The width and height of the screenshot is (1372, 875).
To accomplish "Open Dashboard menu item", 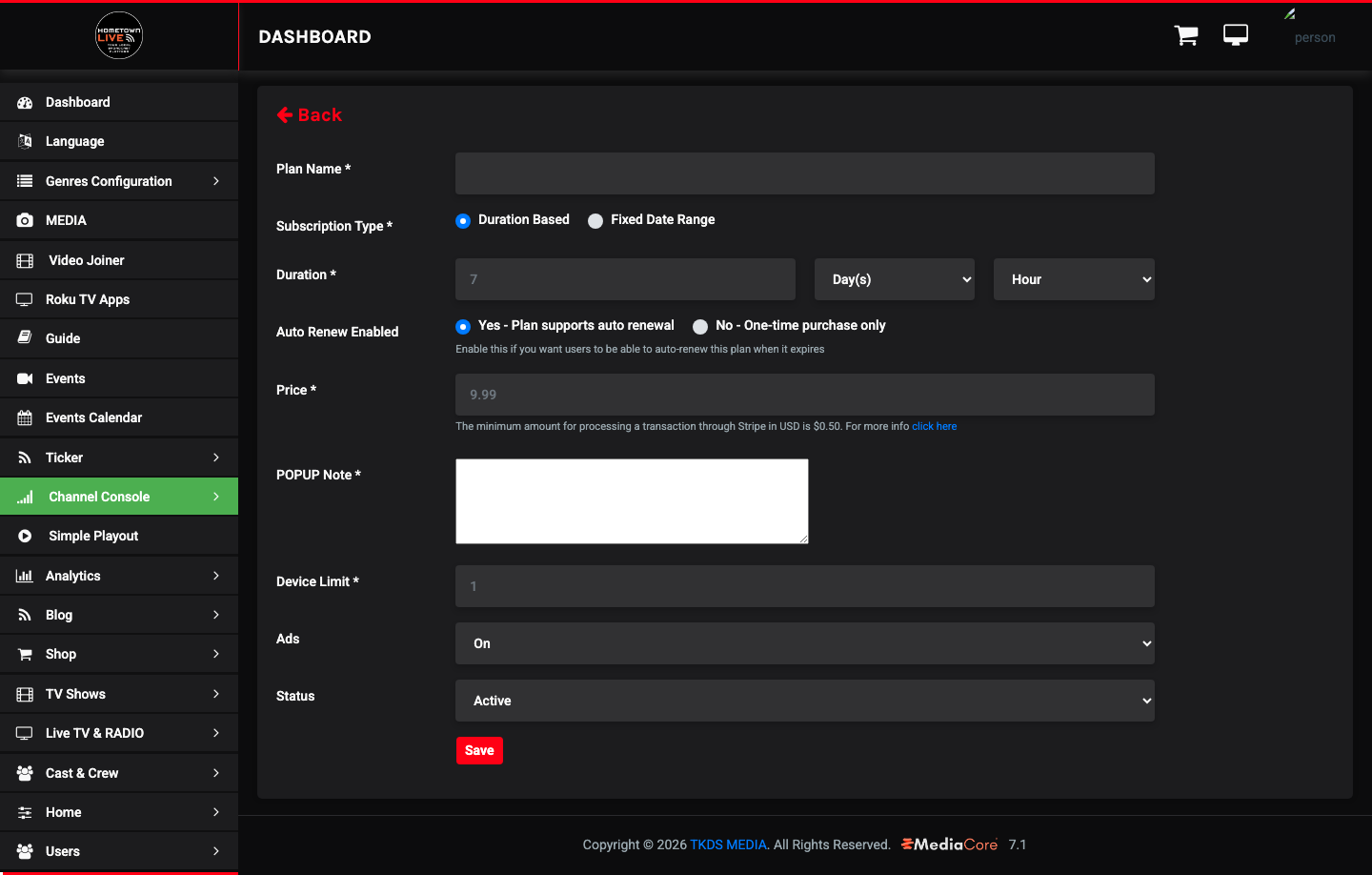I will point(119,102).
